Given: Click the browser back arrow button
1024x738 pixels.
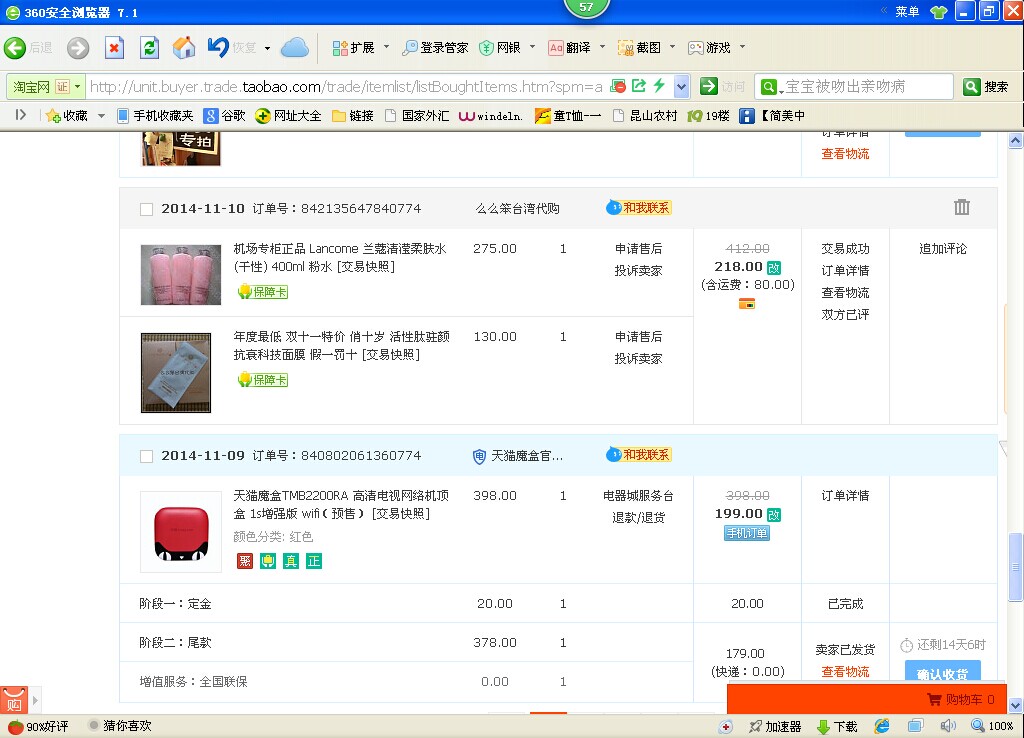Looking at the screenshot, I should (x=15, y=48).
